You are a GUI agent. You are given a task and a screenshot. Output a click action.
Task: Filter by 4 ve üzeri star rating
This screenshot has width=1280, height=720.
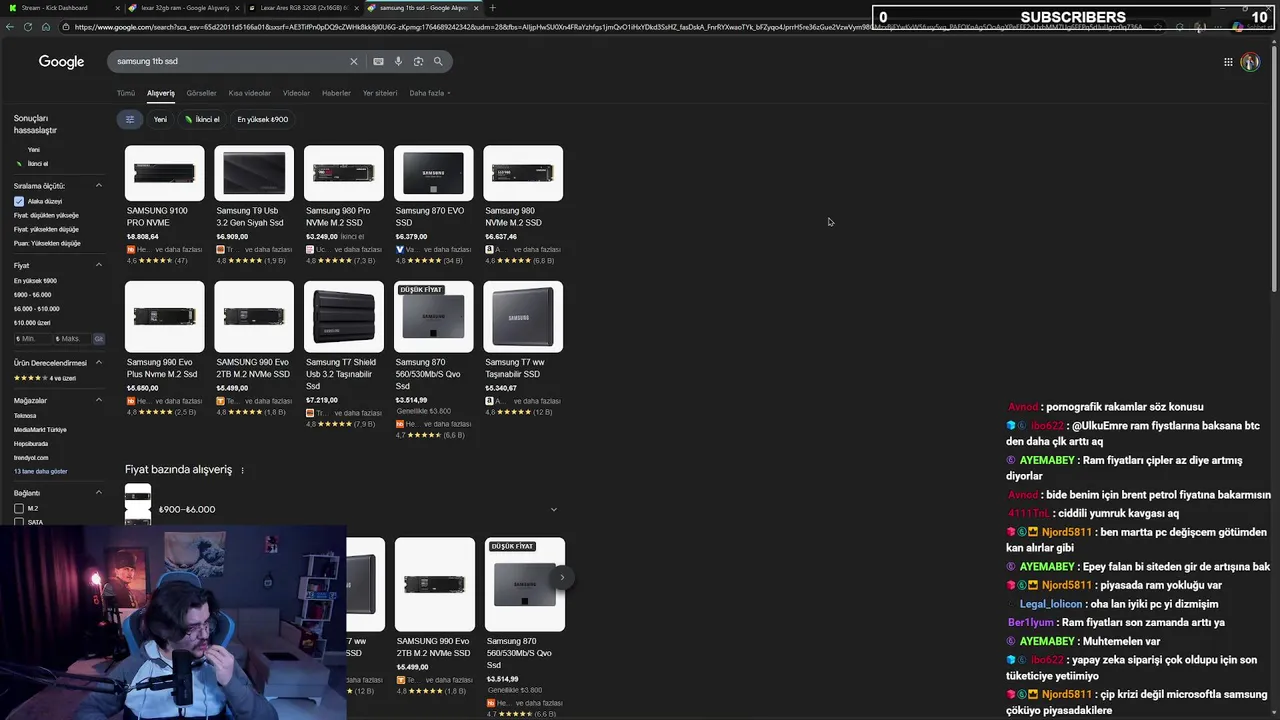(45, 378)
